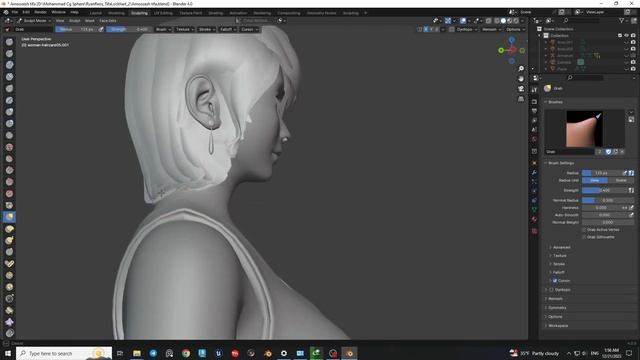Open the Brush dropdown in tool header
The height and width of the screenshot is (360, 640).
pyautogui.click(x=163, y=29)
